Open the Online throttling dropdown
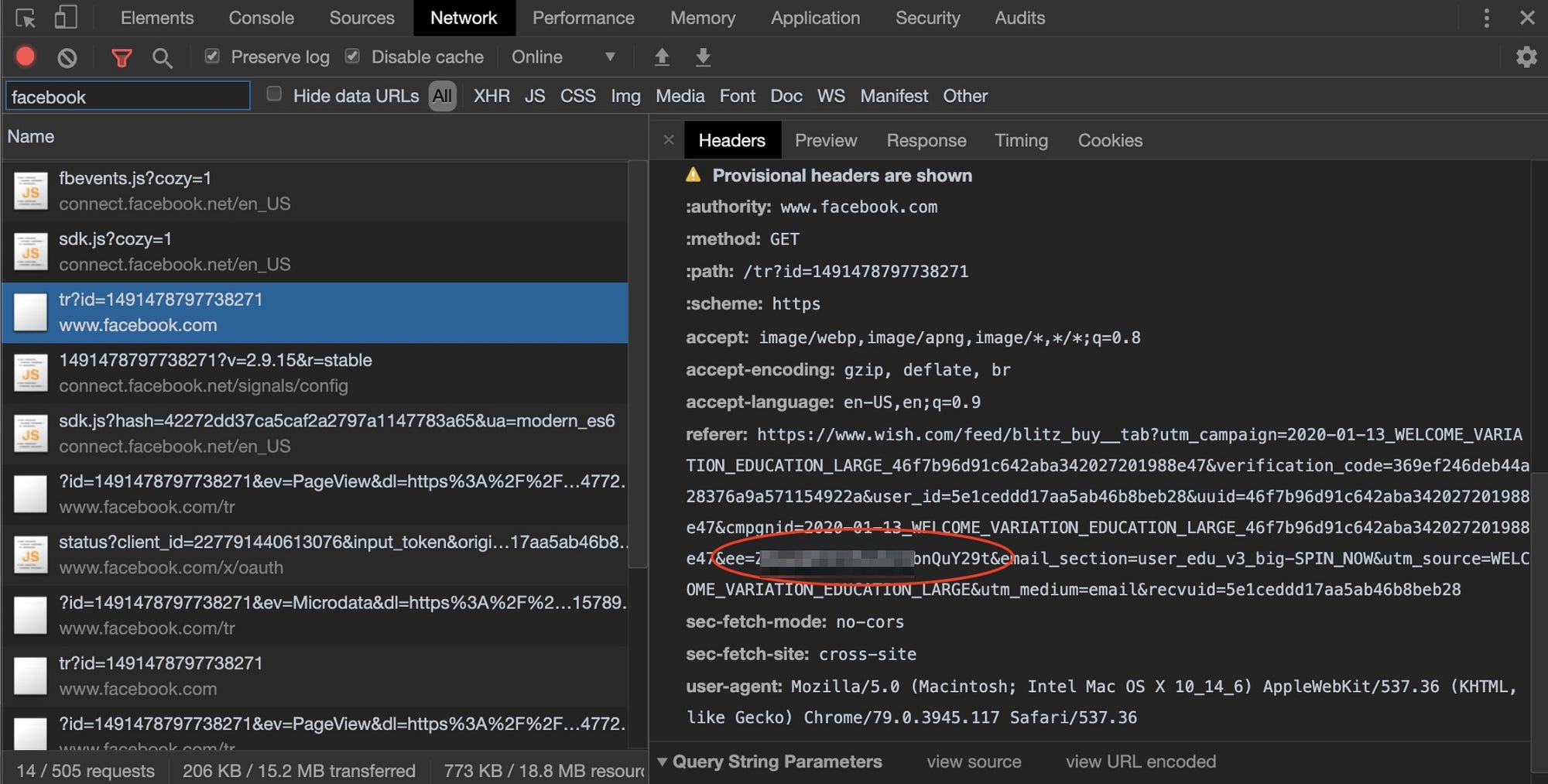 pyautogui.click(x=563, y=57)
